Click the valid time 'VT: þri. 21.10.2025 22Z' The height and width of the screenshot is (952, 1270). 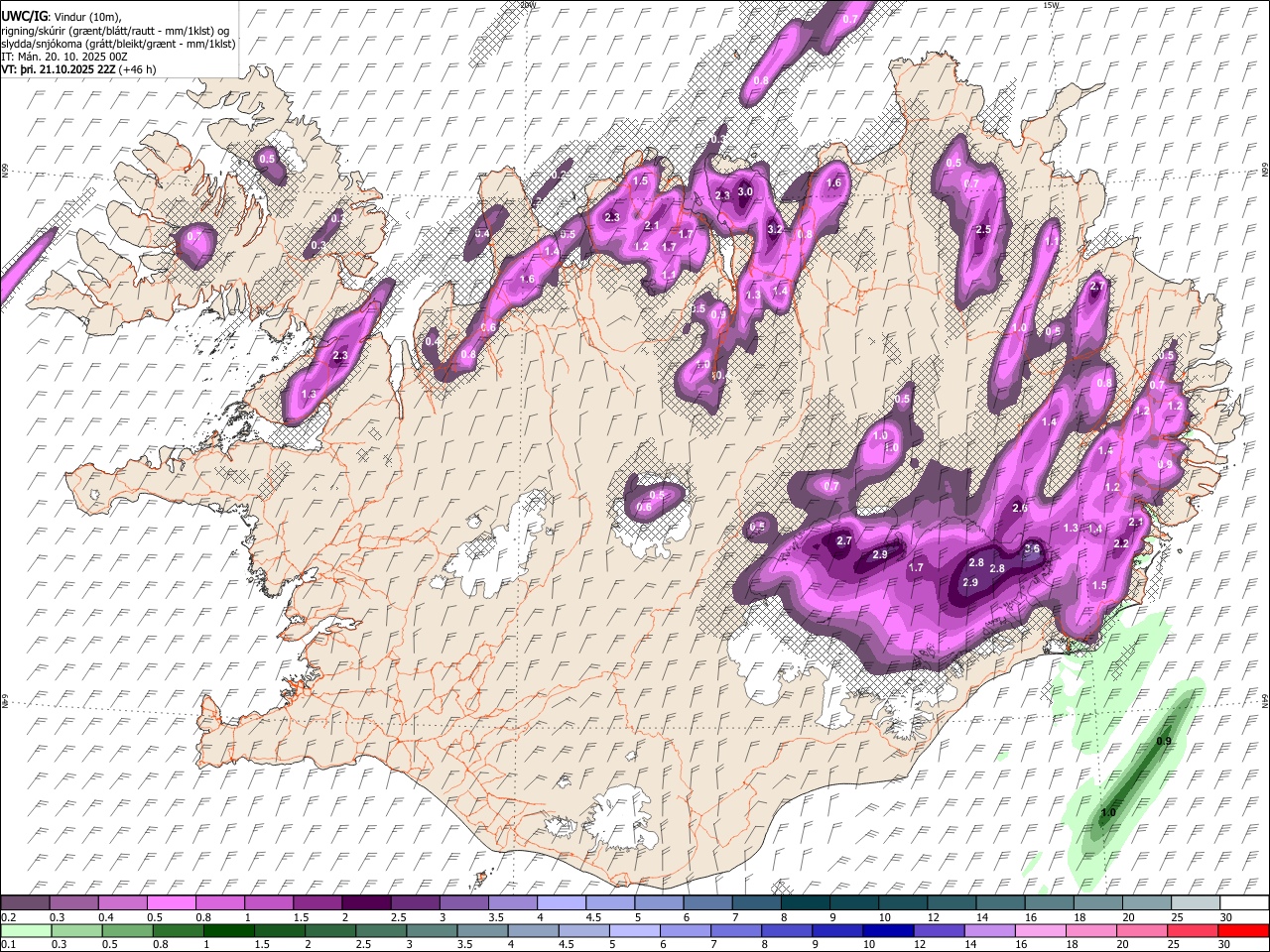pyautogui.click(x=60, y=70)
